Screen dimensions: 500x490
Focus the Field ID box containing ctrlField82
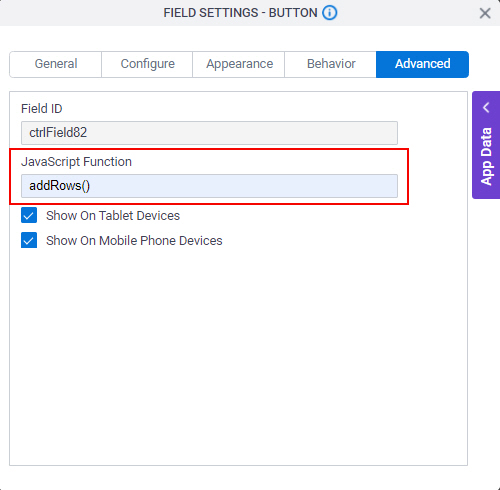(x=209, y=133)
